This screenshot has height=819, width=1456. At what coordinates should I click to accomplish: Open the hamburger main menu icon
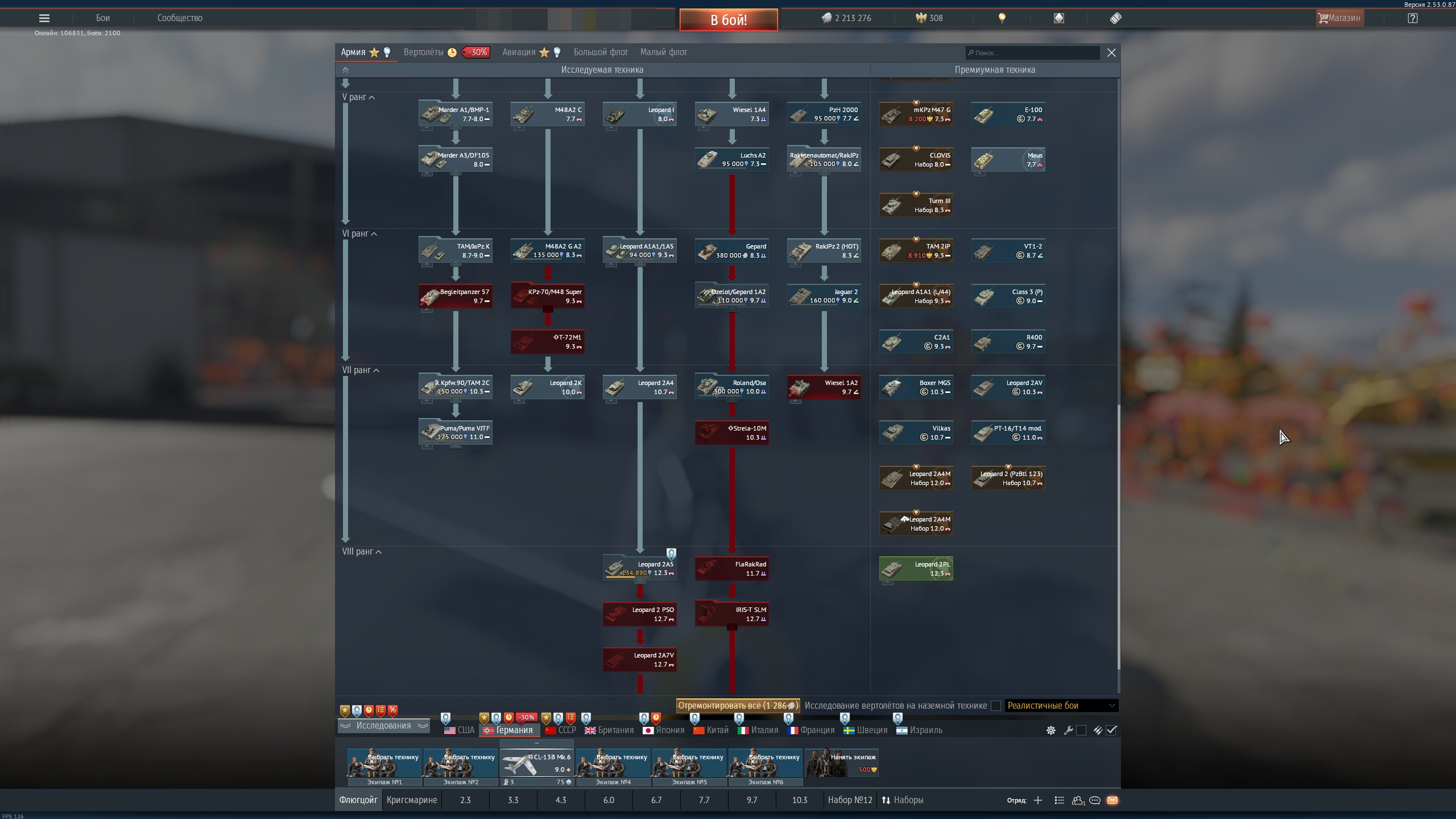(44, 18)
